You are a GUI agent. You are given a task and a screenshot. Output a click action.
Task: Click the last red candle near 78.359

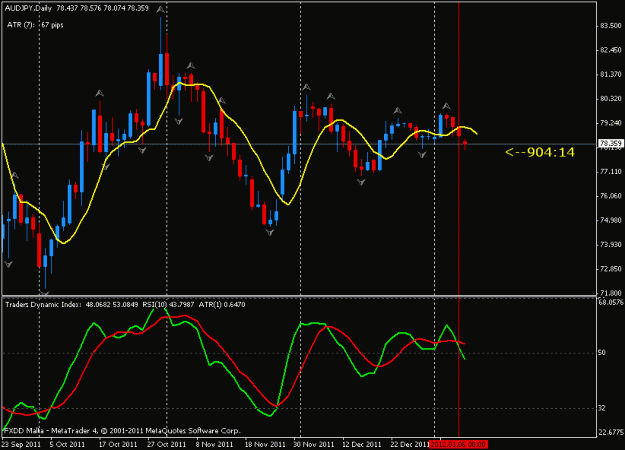(x=465, y=143)
